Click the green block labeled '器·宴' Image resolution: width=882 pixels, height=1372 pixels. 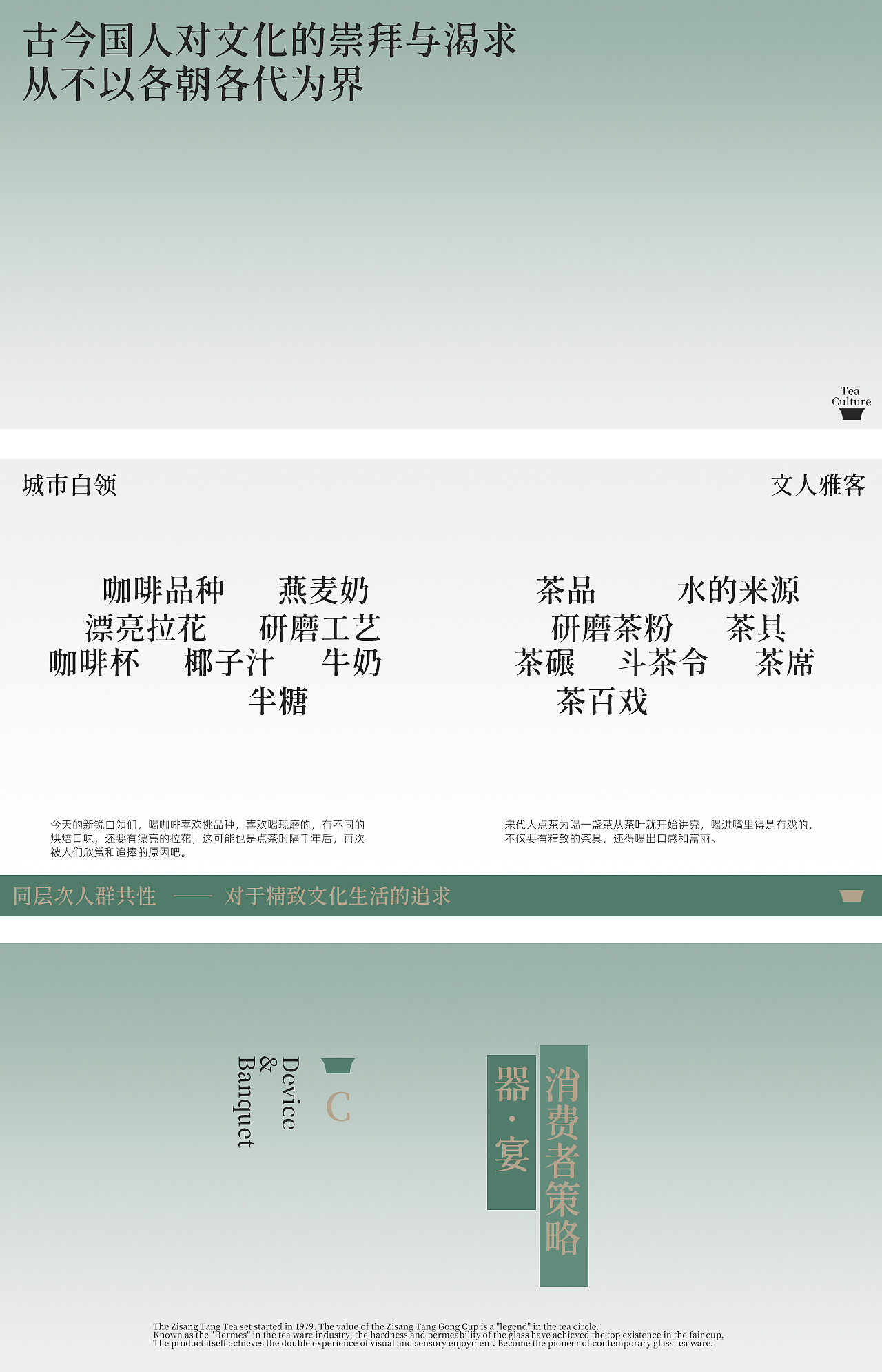pos(511,1132)
